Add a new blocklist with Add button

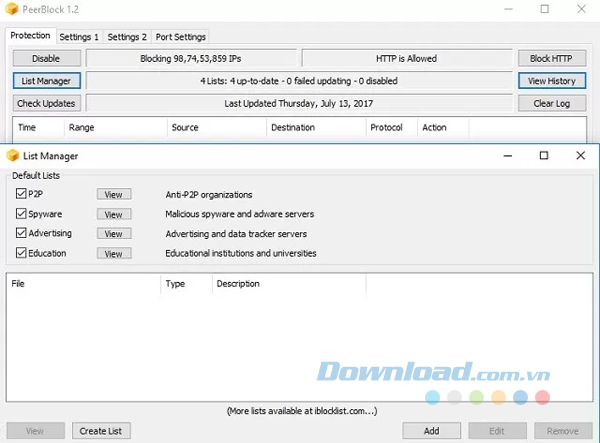[431, 431]
